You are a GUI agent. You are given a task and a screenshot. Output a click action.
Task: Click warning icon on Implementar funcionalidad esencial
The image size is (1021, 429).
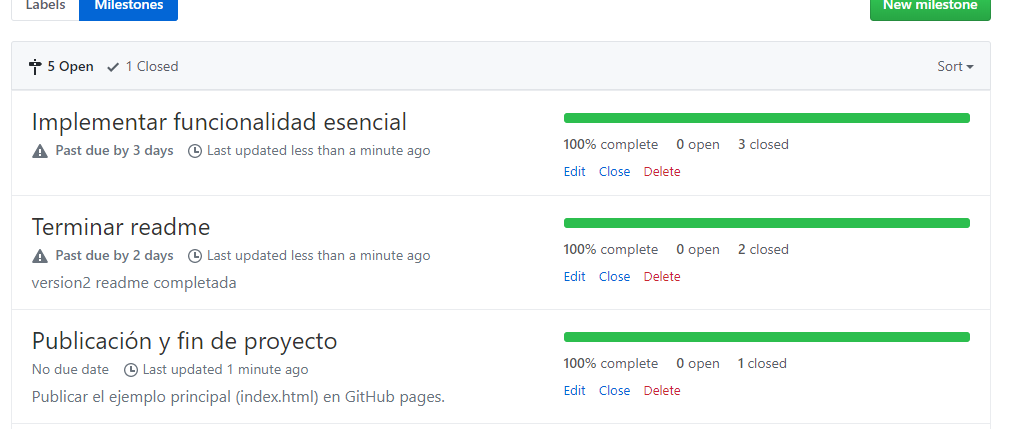pyautogui.click(x=40, y=151)
